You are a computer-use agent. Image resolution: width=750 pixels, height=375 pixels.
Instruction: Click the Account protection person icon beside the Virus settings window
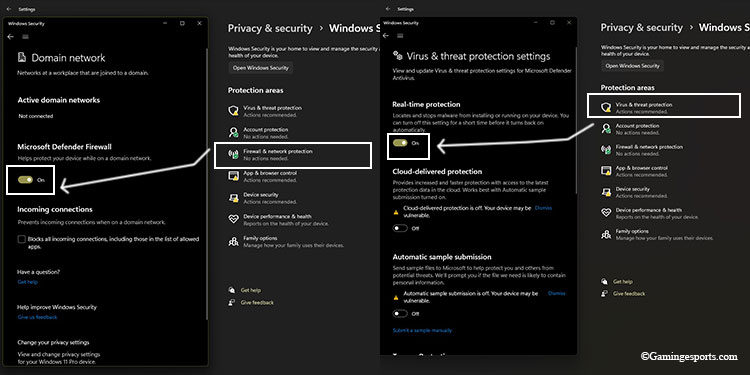point(606,128)
